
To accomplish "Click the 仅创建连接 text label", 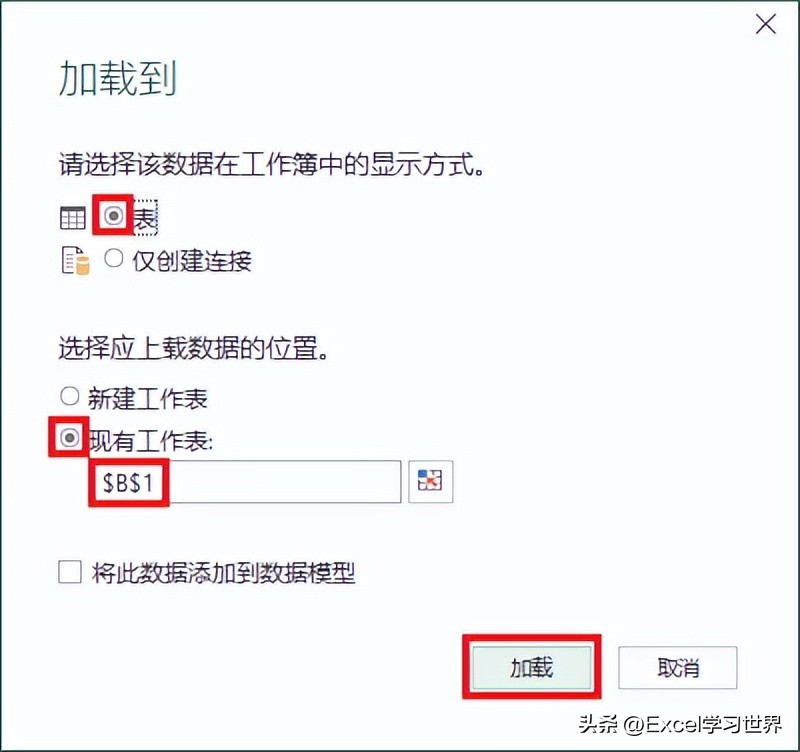I will 192,261.
